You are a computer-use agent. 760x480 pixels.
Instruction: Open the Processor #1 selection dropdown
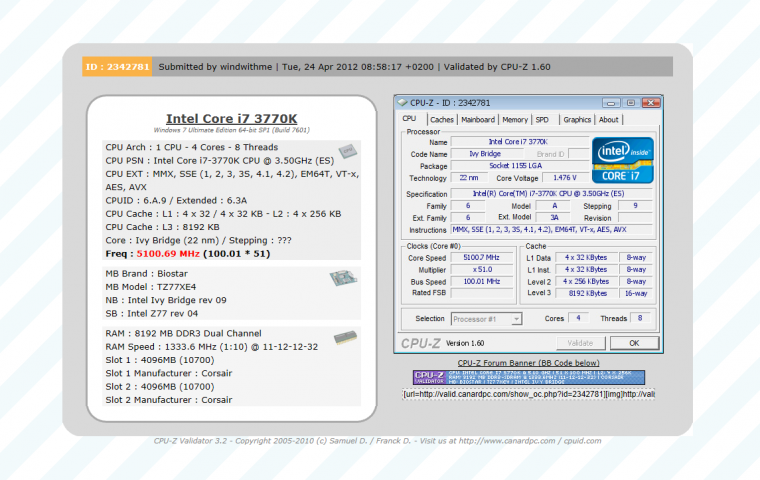[489, 319]
